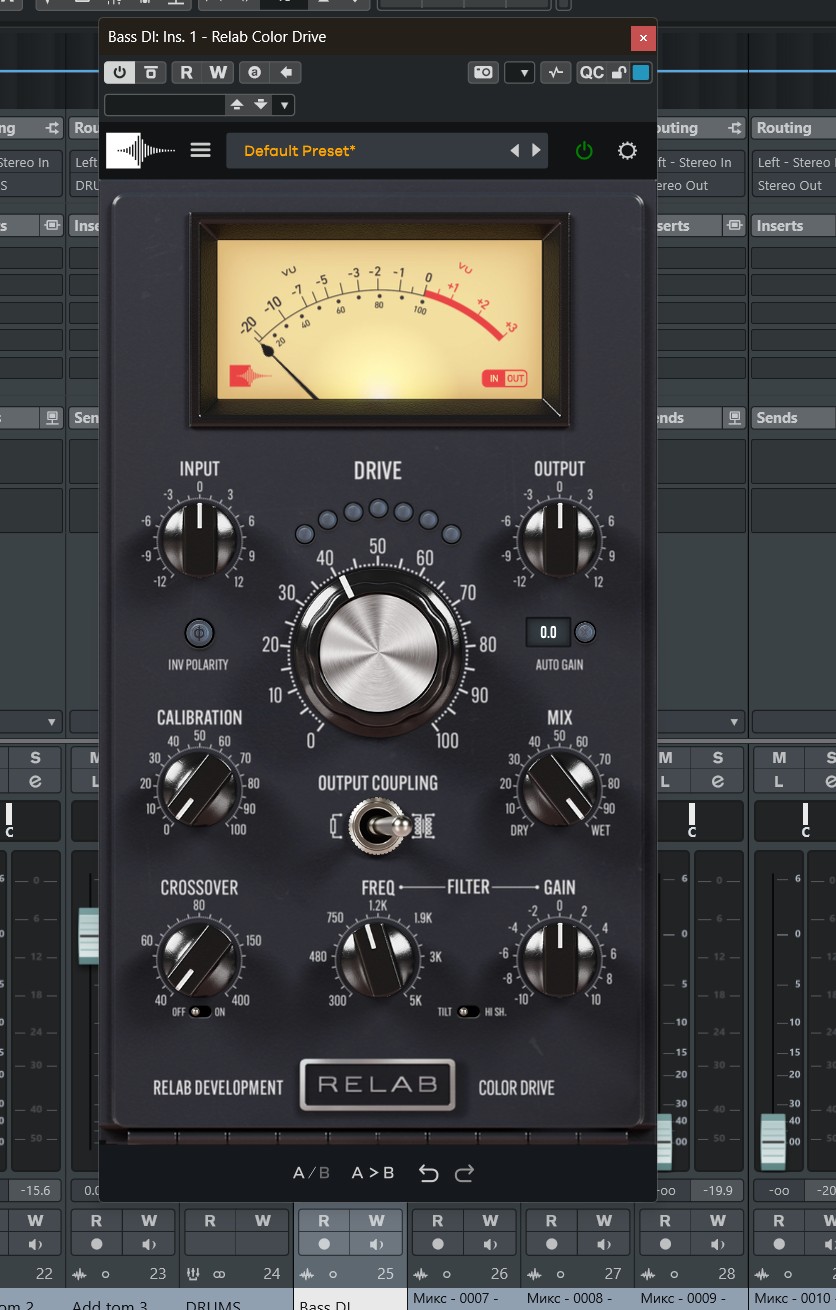Switch the TILT / HI SH. filter toggle
Viewport: 836px width, 1310px height.
pos(467,1011)
